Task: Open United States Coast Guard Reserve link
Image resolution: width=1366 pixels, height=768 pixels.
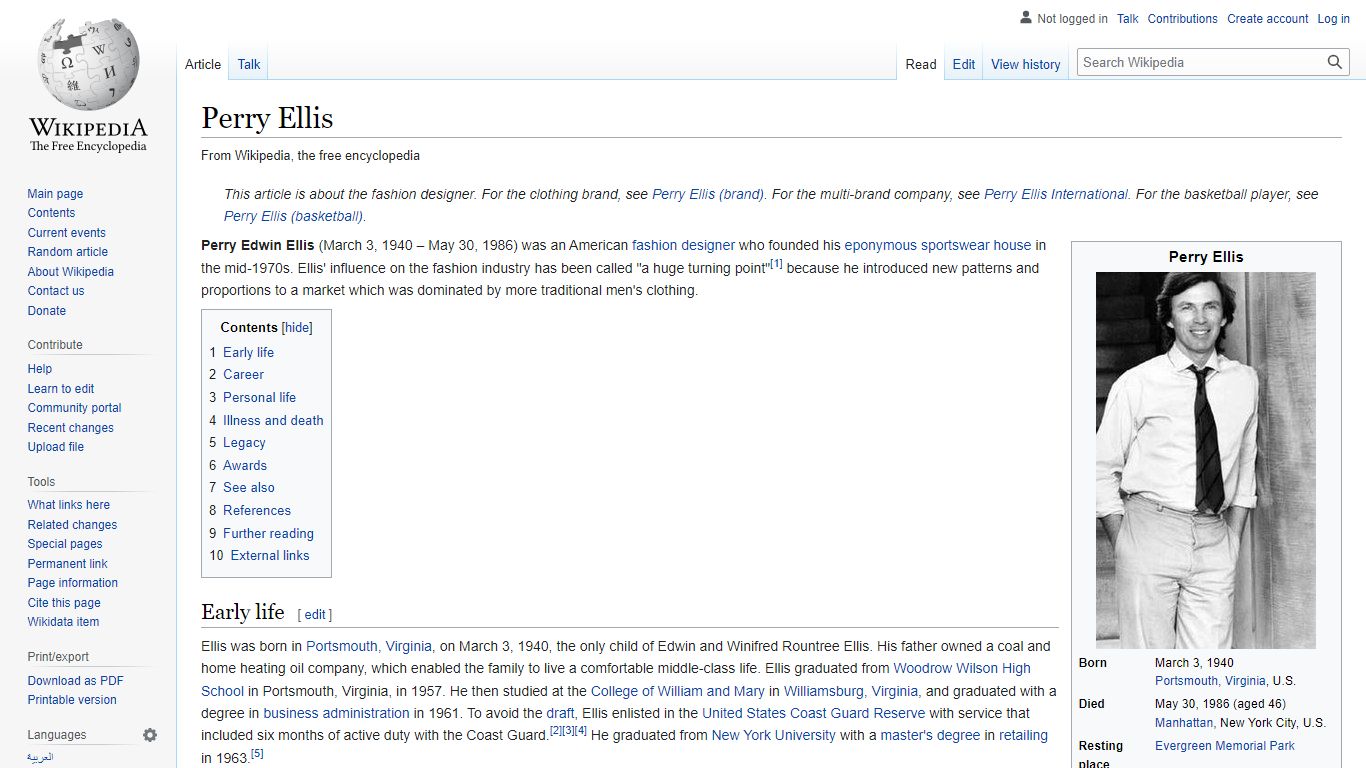Action: (814, 713)
